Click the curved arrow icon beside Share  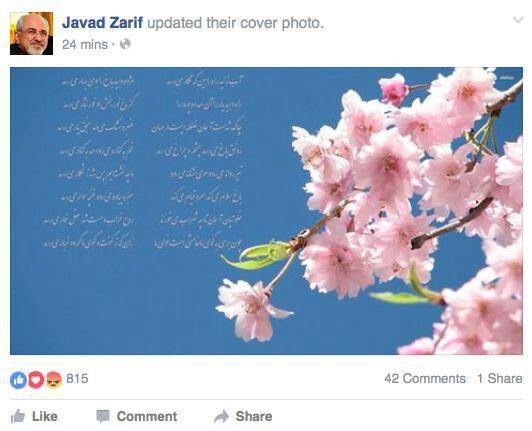point(222,417)
